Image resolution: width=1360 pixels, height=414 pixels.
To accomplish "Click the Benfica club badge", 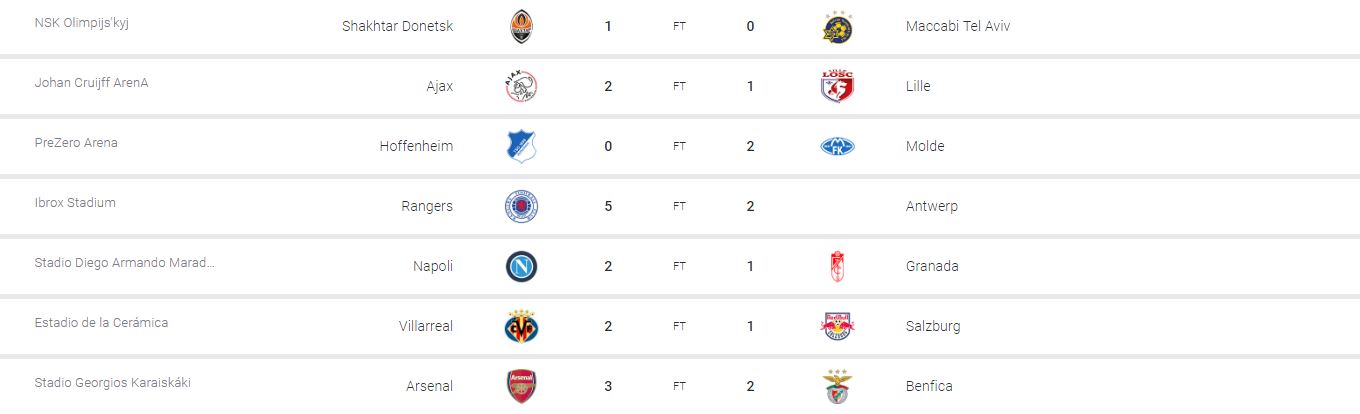I will click(x=836, y=386).
